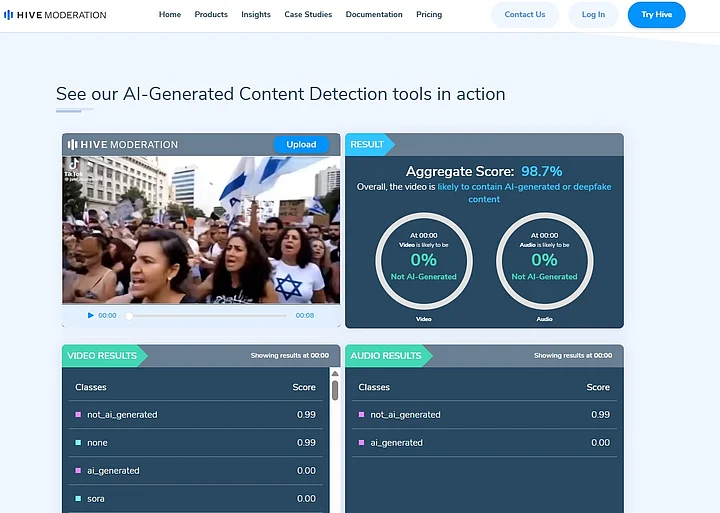Click the cyan square beside sora
Image resolution: width=720 pixels, height=513 pixels.
[78, 499]
